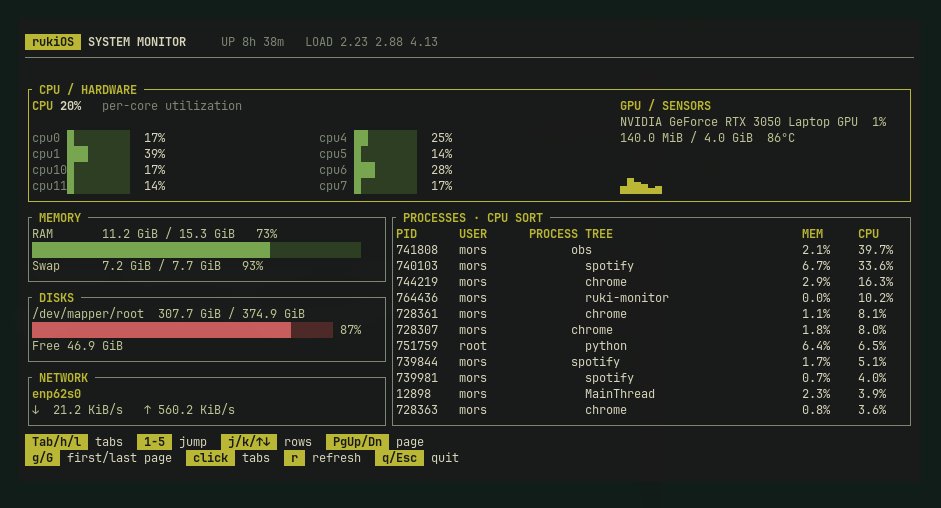
Task: Click the cpu0 utilization bar
Action: coord(98,138)
